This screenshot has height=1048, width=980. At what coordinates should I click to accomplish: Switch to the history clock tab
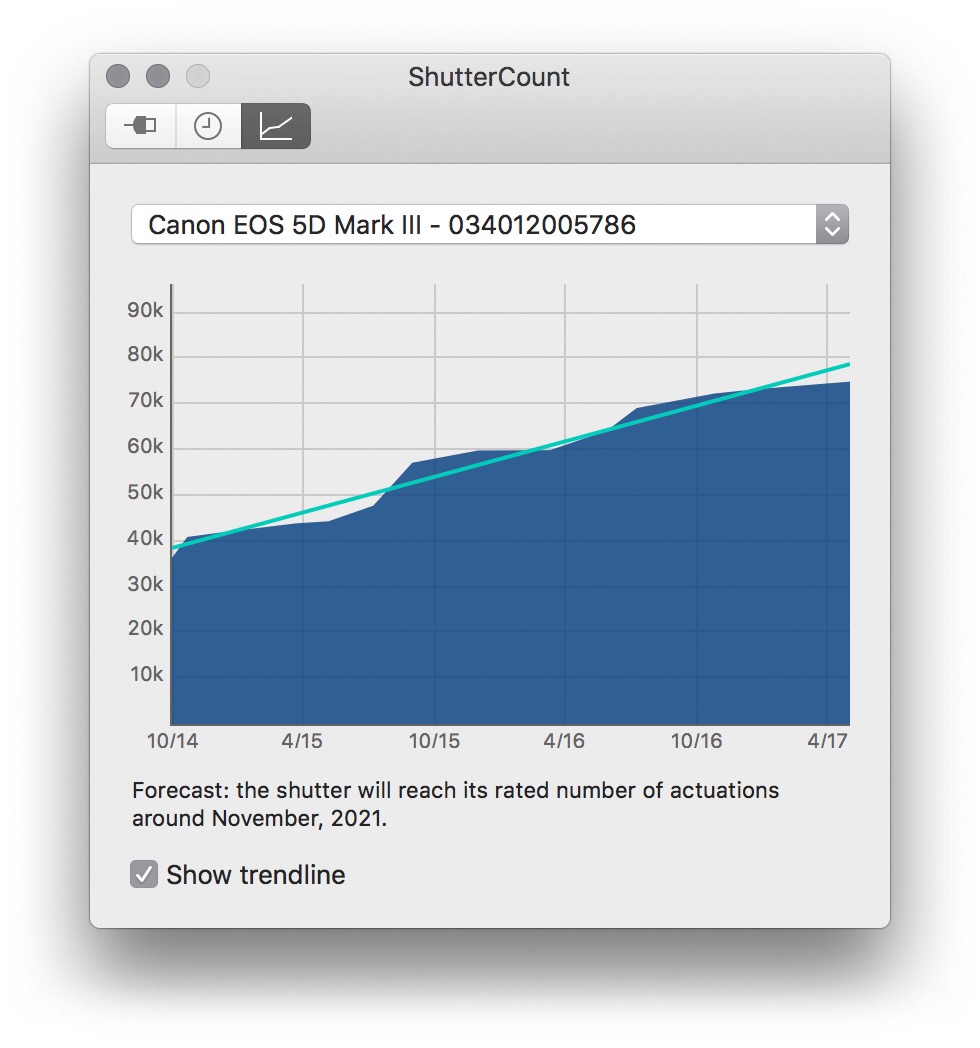208,126
